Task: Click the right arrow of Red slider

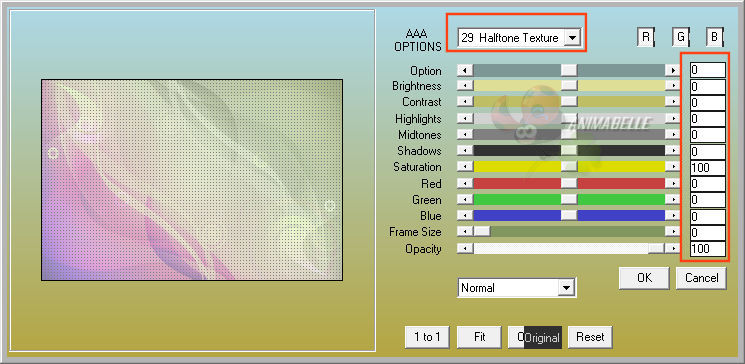Action: point(672,183)
